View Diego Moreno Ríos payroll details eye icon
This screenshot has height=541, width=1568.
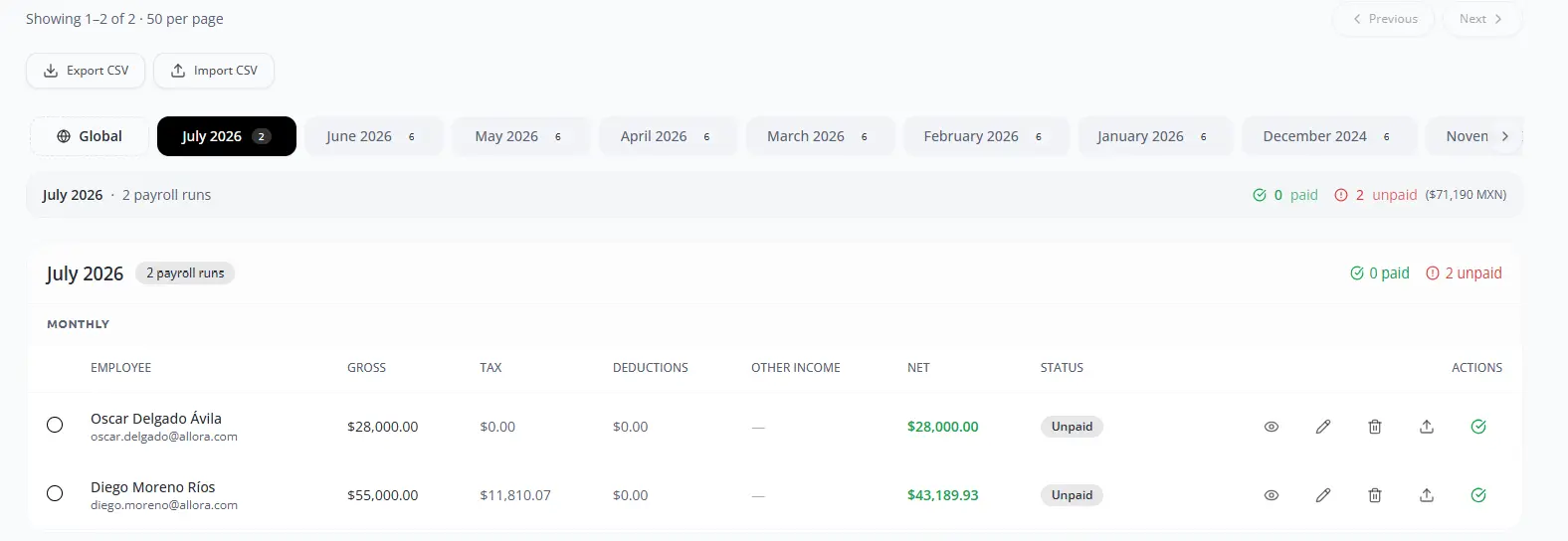tap(1272, 495)
